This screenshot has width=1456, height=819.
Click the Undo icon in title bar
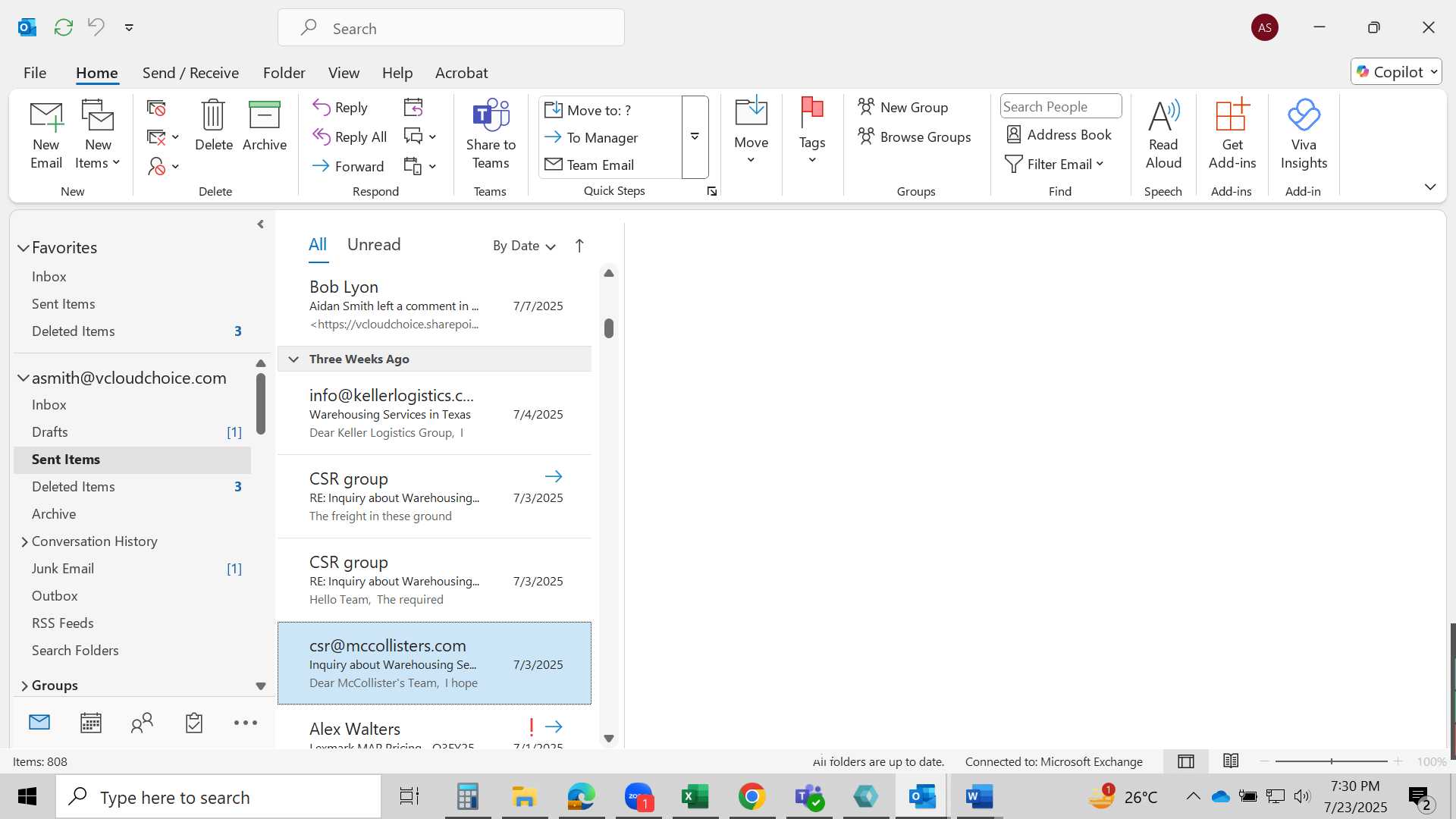[x=96, y=27]
